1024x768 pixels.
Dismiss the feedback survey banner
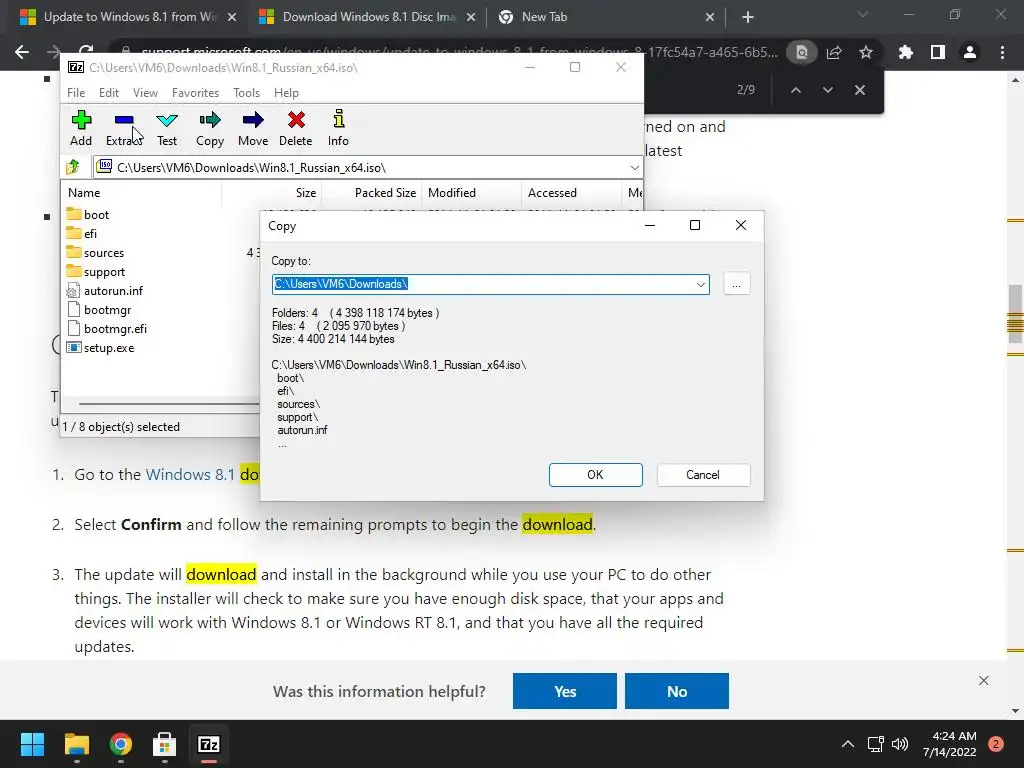point(984,680)
